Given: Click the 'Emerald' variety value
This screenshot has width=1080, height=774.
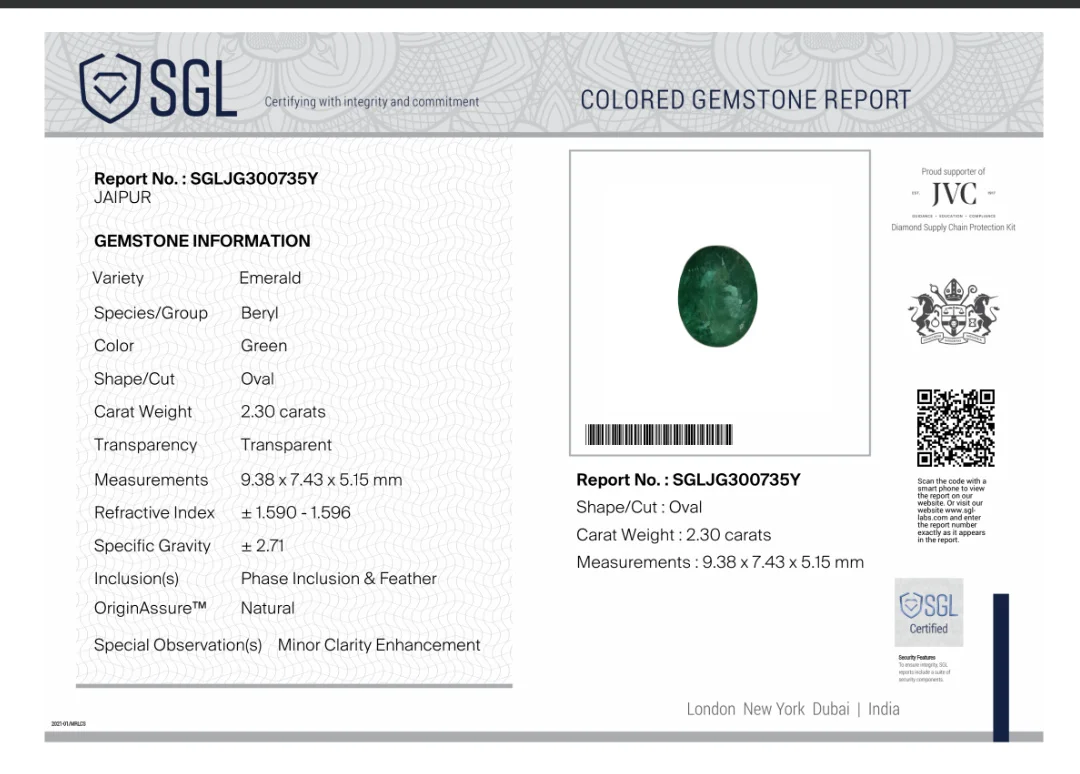Looking at the screenshot, I should 270,278.
